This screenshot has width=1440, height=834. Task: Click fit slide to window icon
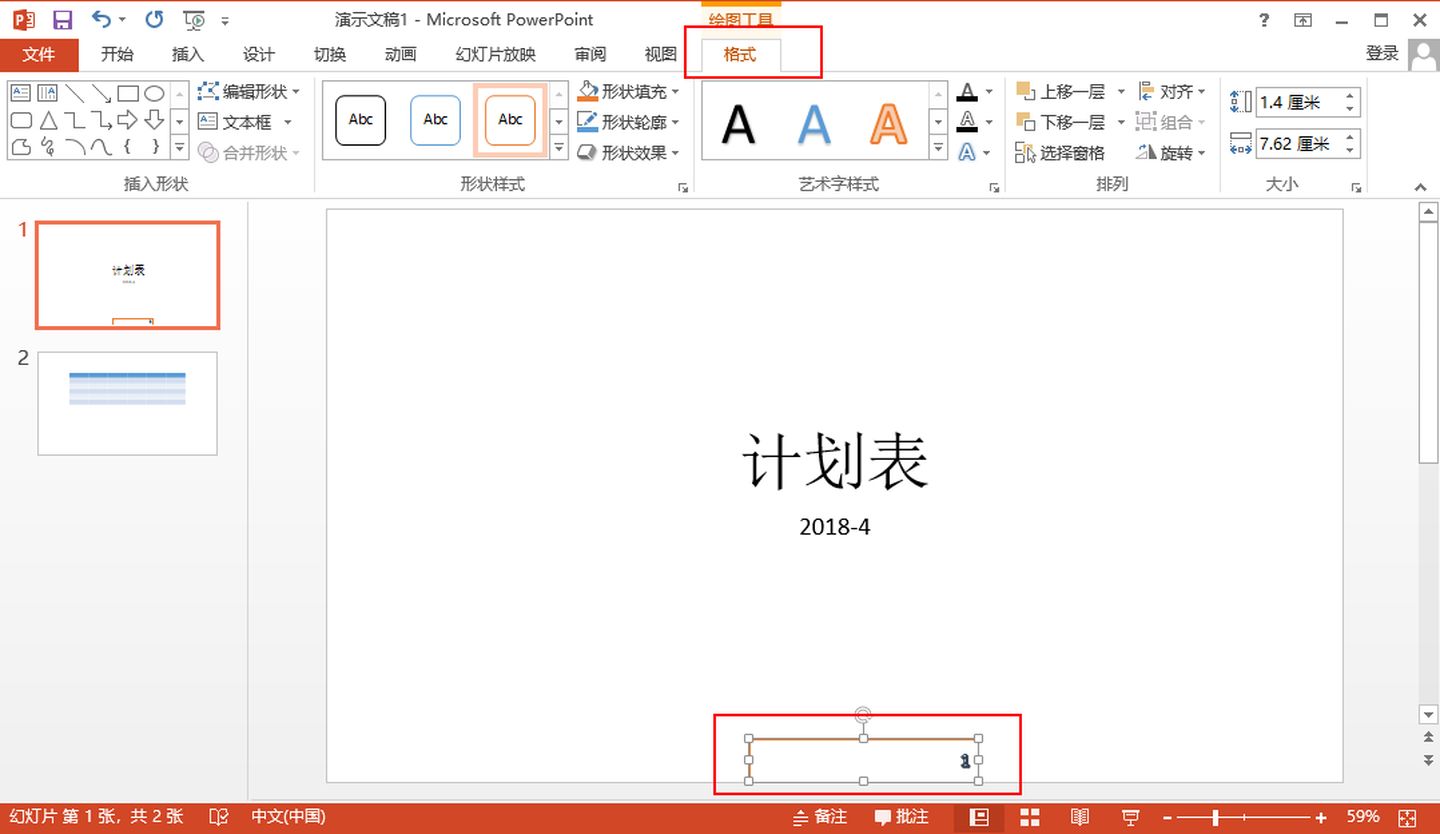tap(1407, 817)
